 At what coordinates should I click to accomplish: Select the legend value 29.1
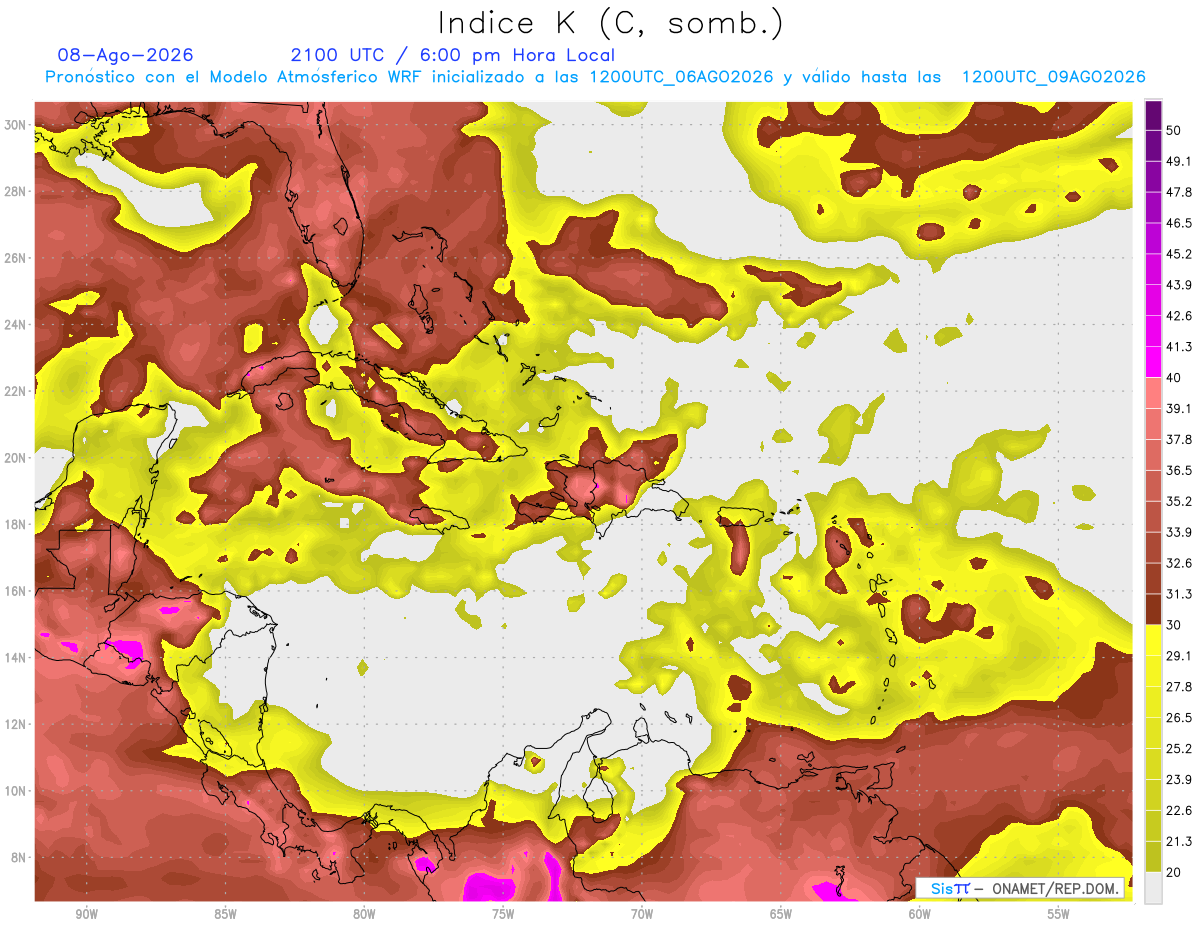coord(1179,655)
